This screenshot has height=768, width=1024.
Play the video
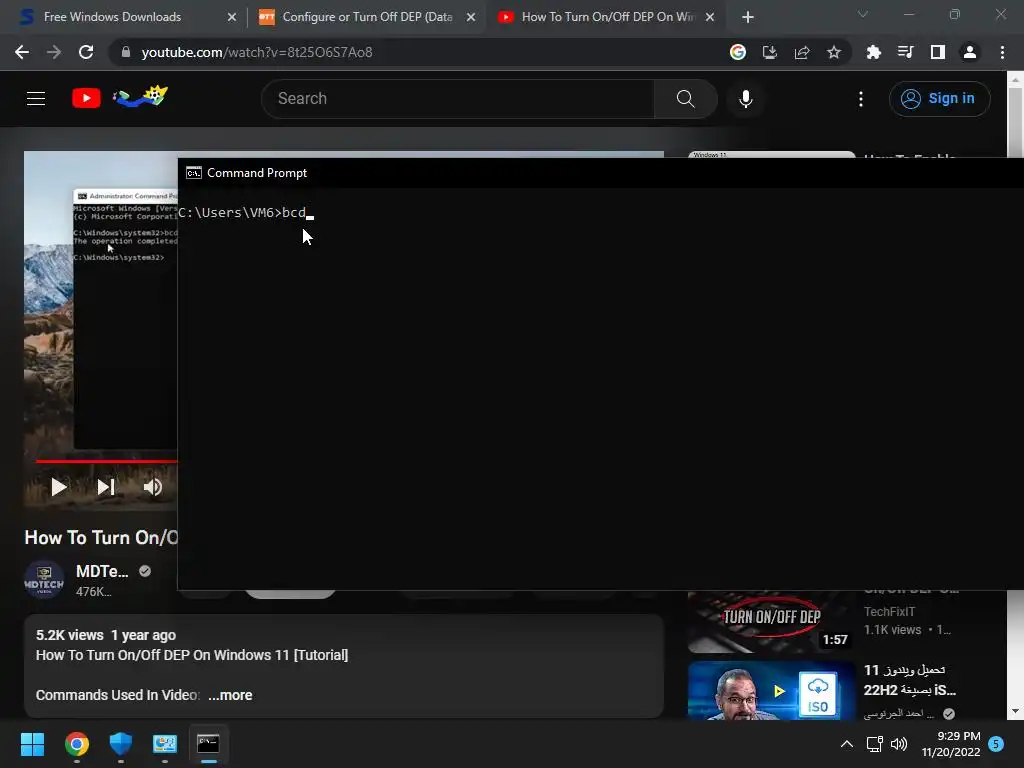coord(59,487)
